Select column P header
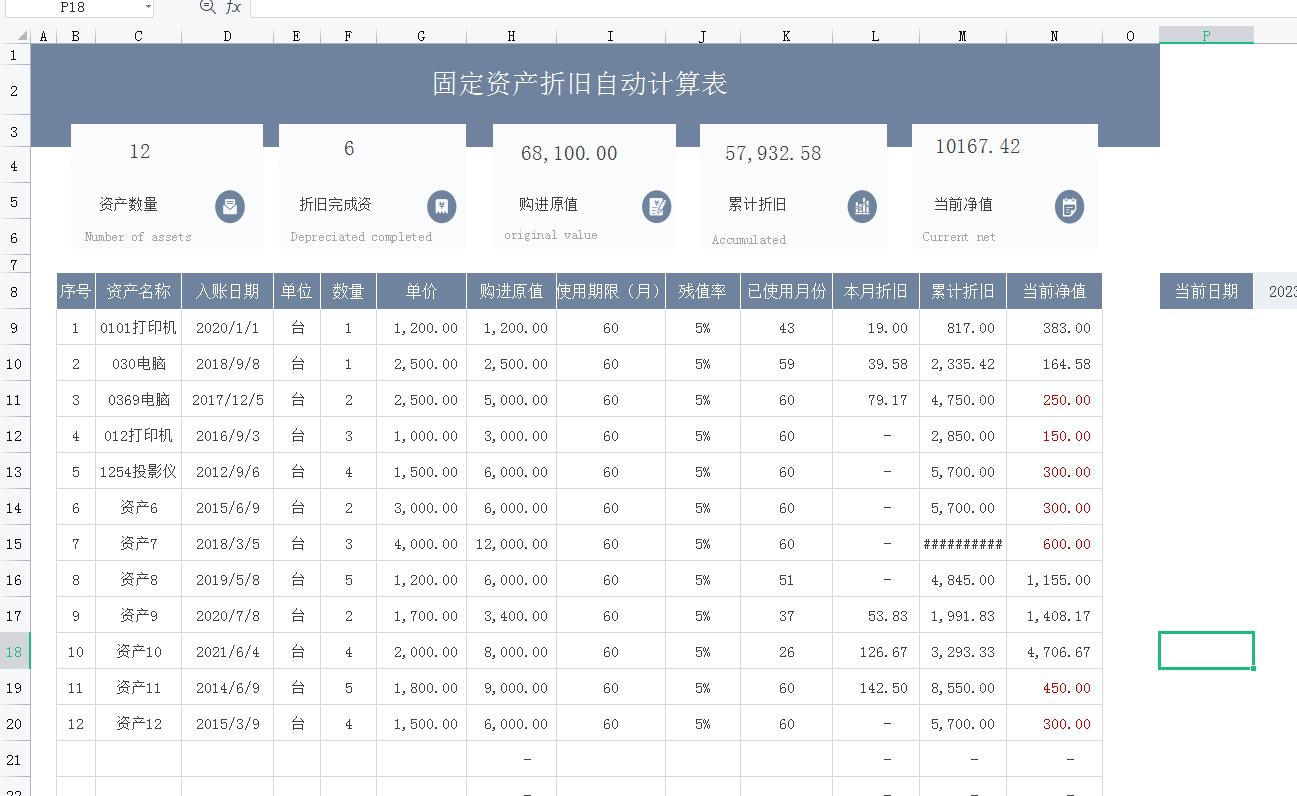The height and width of the screenshot is (796, 1297). (1206, 36)
